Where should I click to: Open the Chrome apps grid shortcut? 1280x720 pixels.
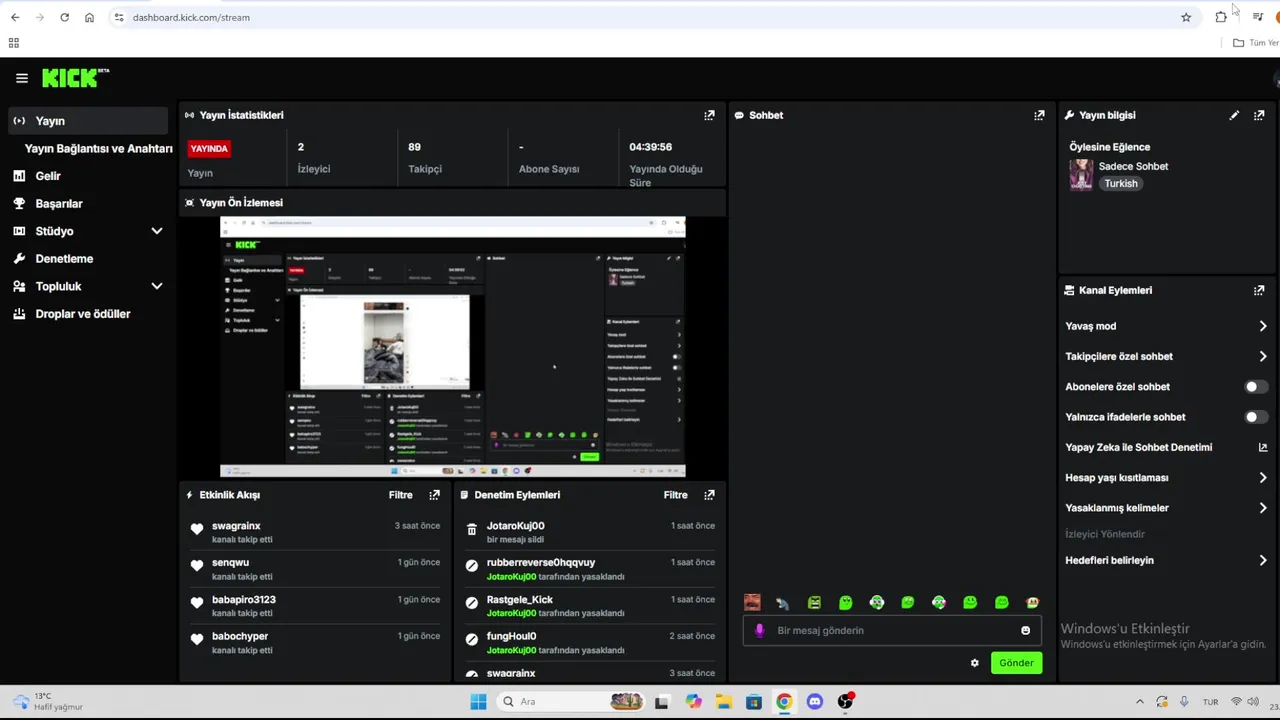coord(13,43)
